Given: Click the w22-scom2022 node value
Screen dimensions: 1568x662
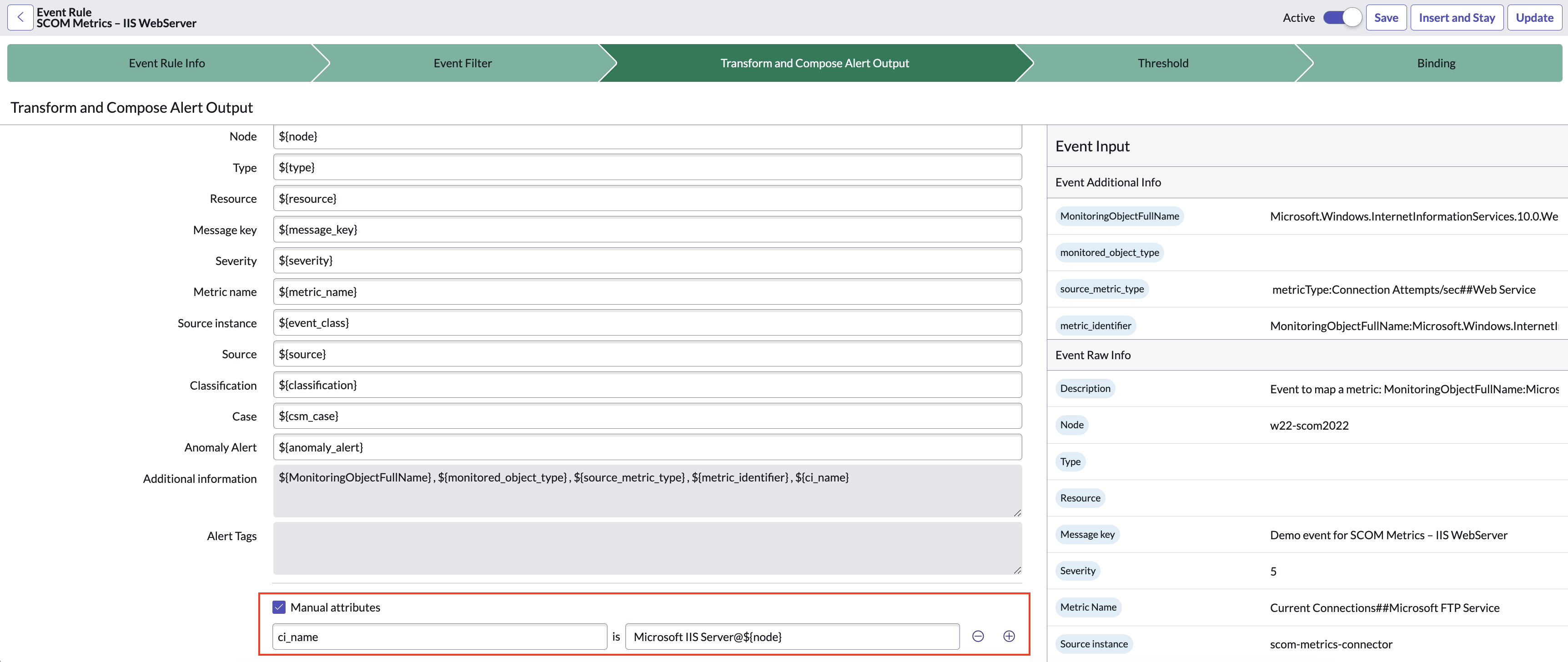Looking at the screenshot, I should click(1309, 425).
